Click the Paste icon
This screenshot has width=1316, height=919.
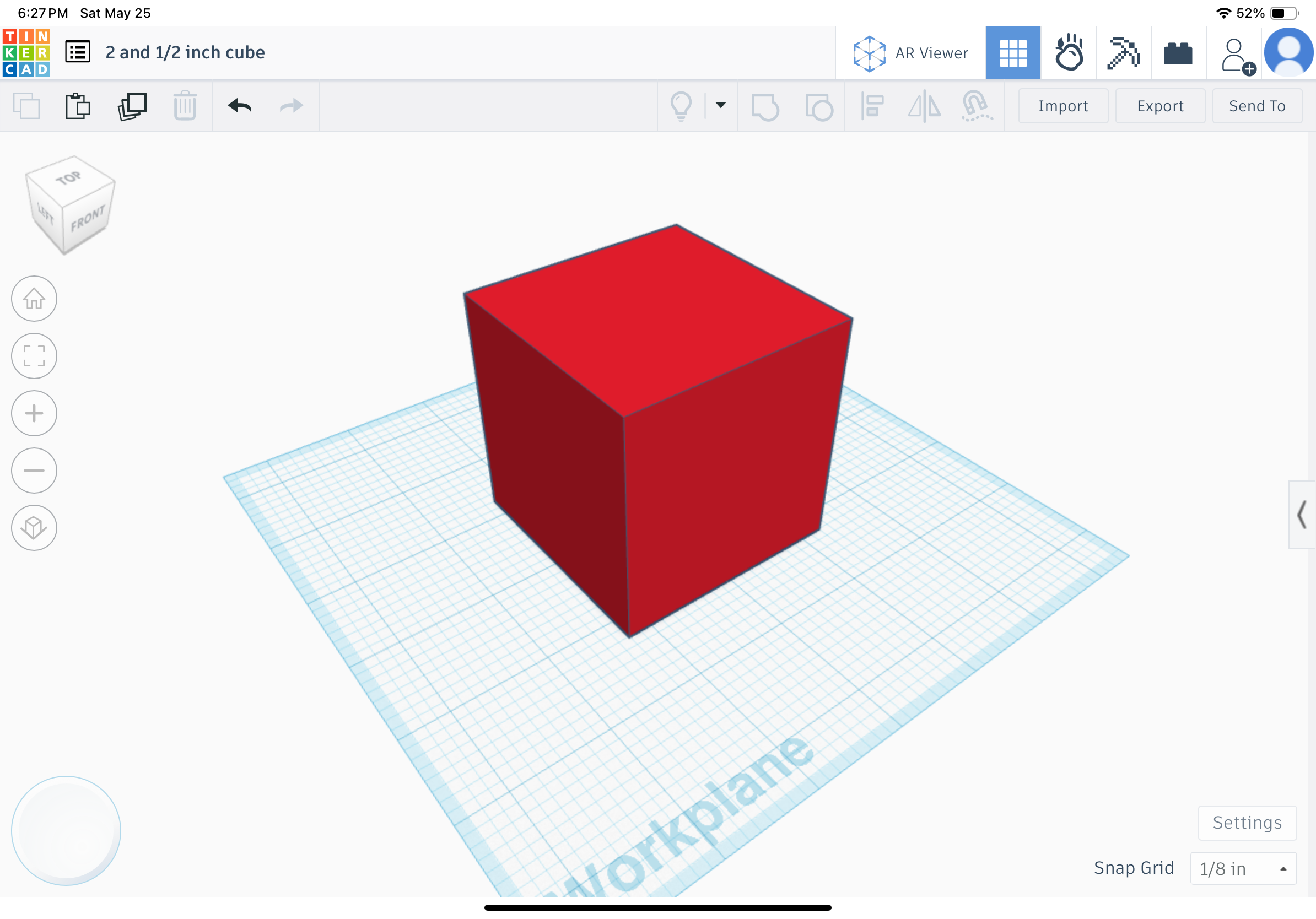[x=77, y=106]
